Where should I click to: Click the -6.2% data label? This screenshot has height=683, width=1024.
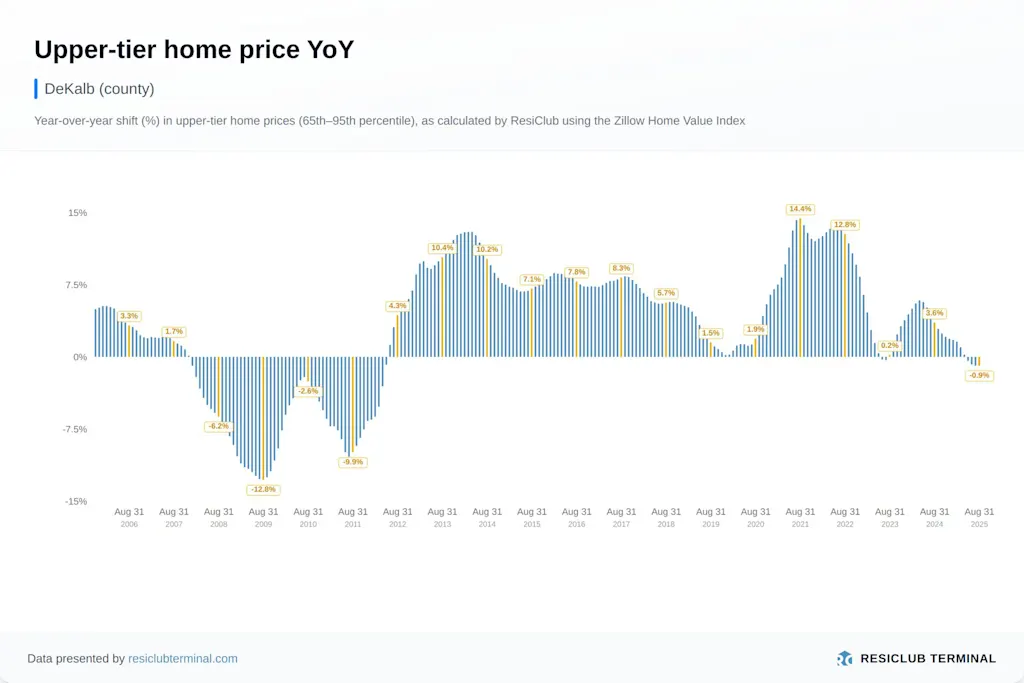point(218,426)
